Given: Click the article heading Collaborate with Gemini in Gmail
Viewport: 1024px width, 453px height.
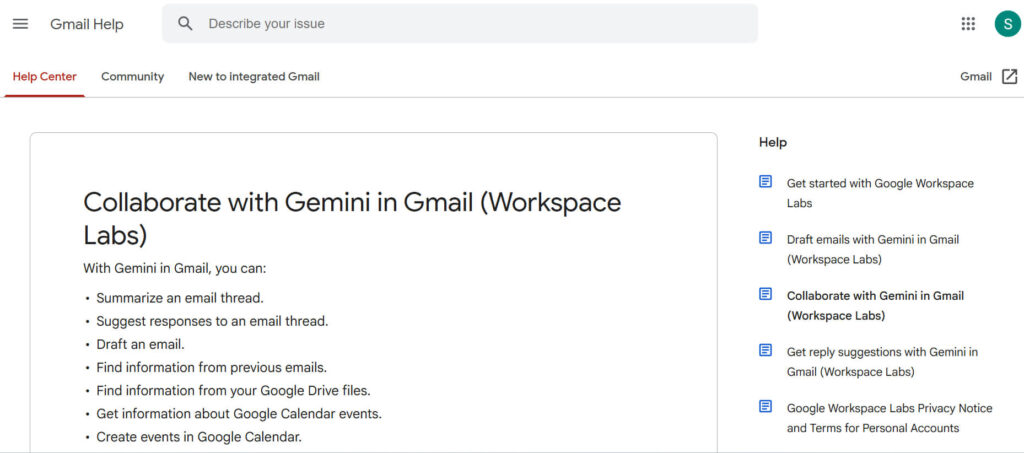Looking at the screenshot, I should [352, 219].
